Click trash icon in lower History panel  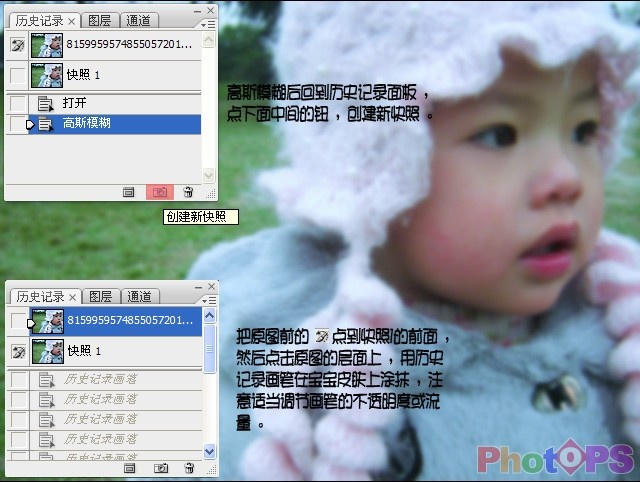tap(189, 468)
